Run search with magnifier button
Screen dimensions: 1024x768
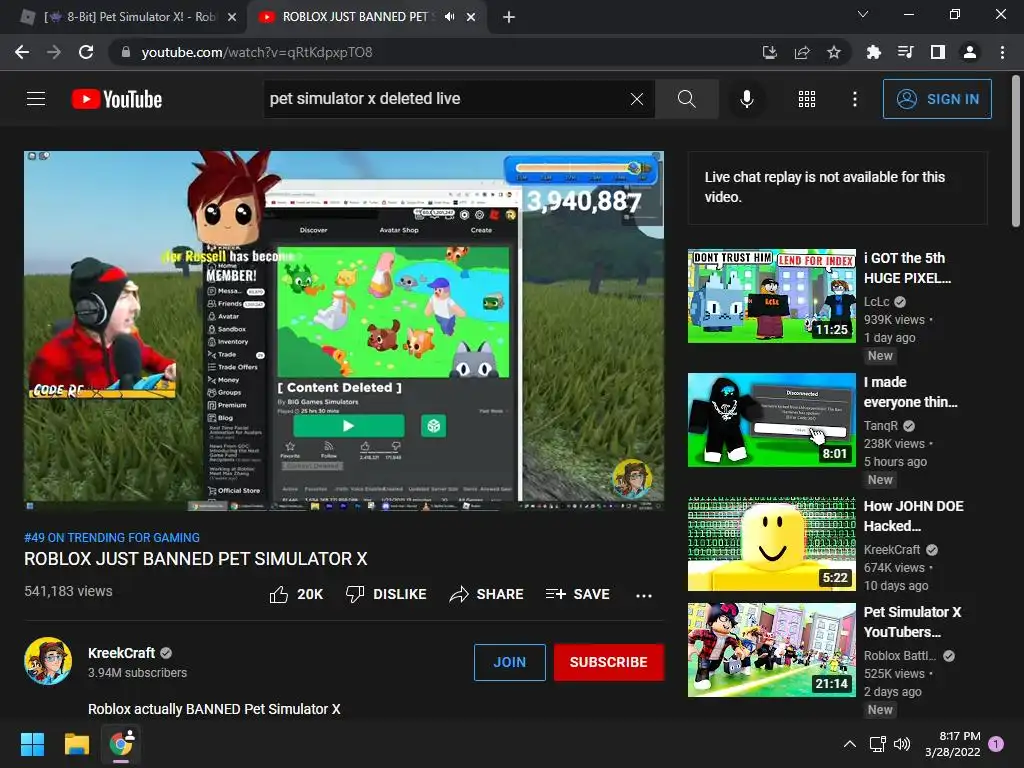pos(686,99)
